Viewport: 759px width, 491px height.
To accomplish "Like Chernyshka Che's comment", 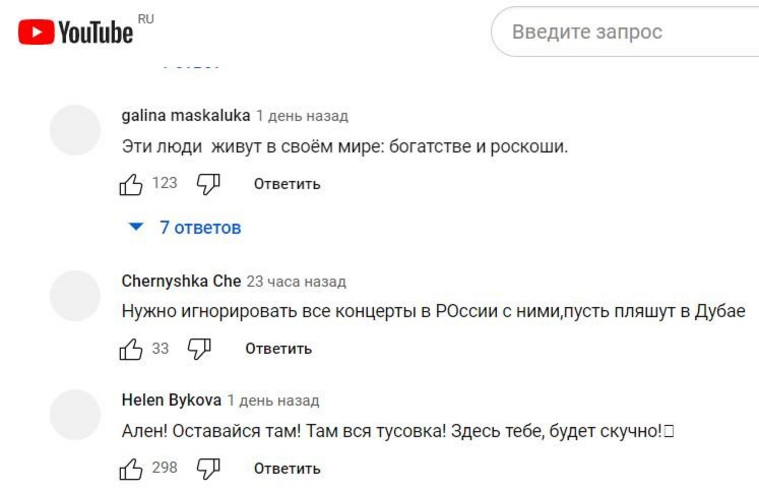I will [x=131, y=349].
